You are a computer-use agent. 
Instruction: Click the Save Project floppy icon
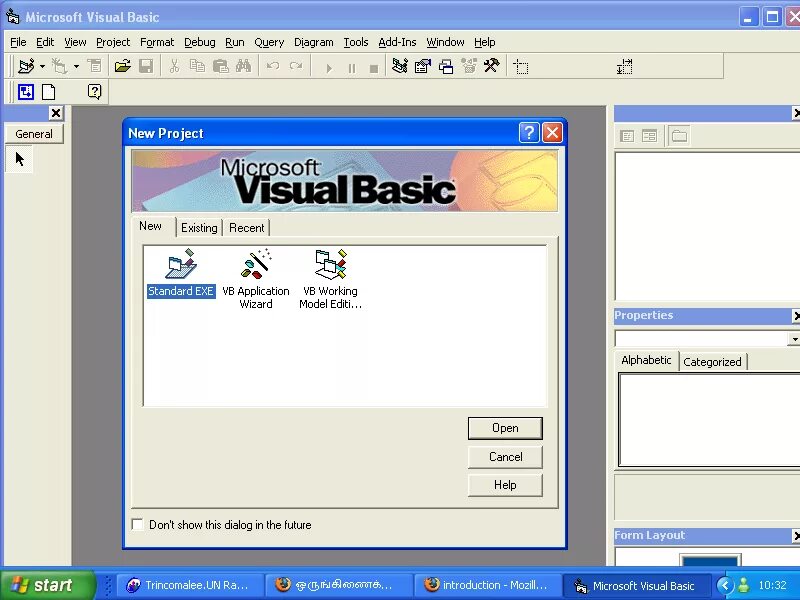coord(146,66)
